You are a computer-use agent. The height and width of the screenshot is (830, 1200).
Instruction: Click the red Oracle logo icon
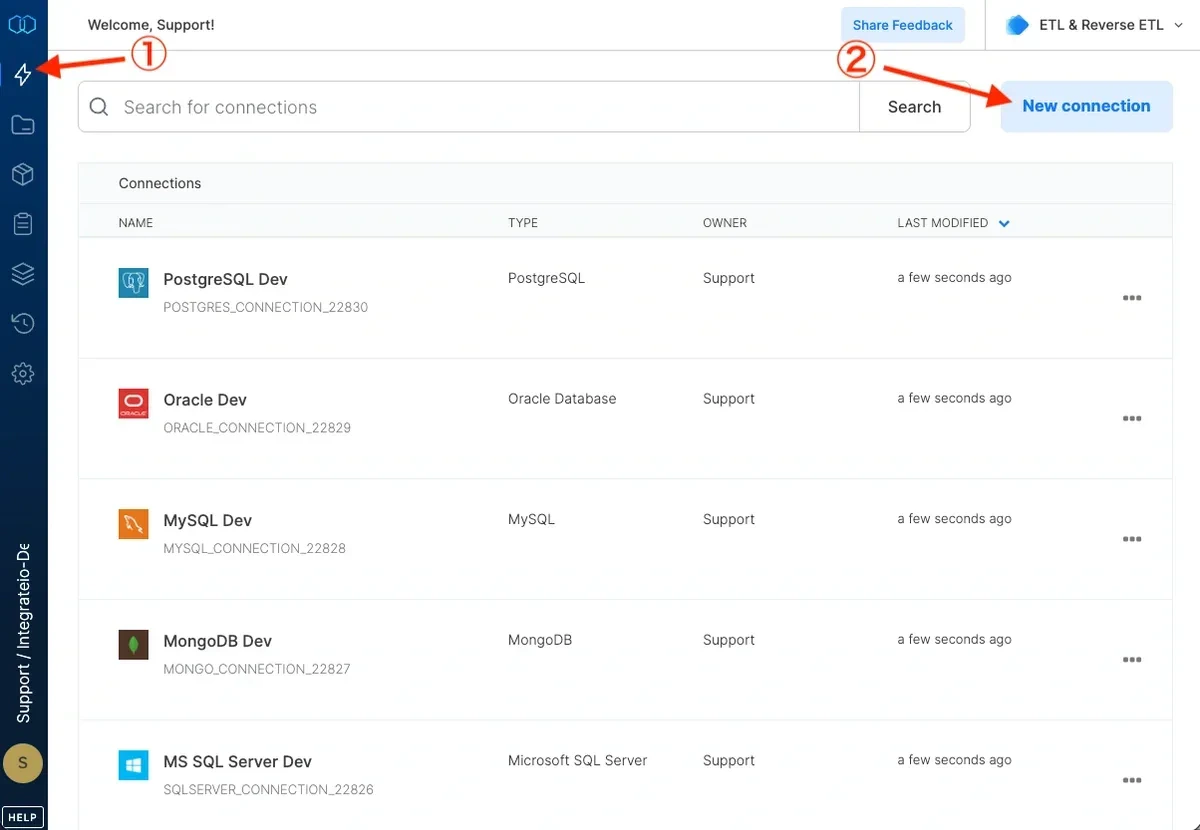coord(133,404)
